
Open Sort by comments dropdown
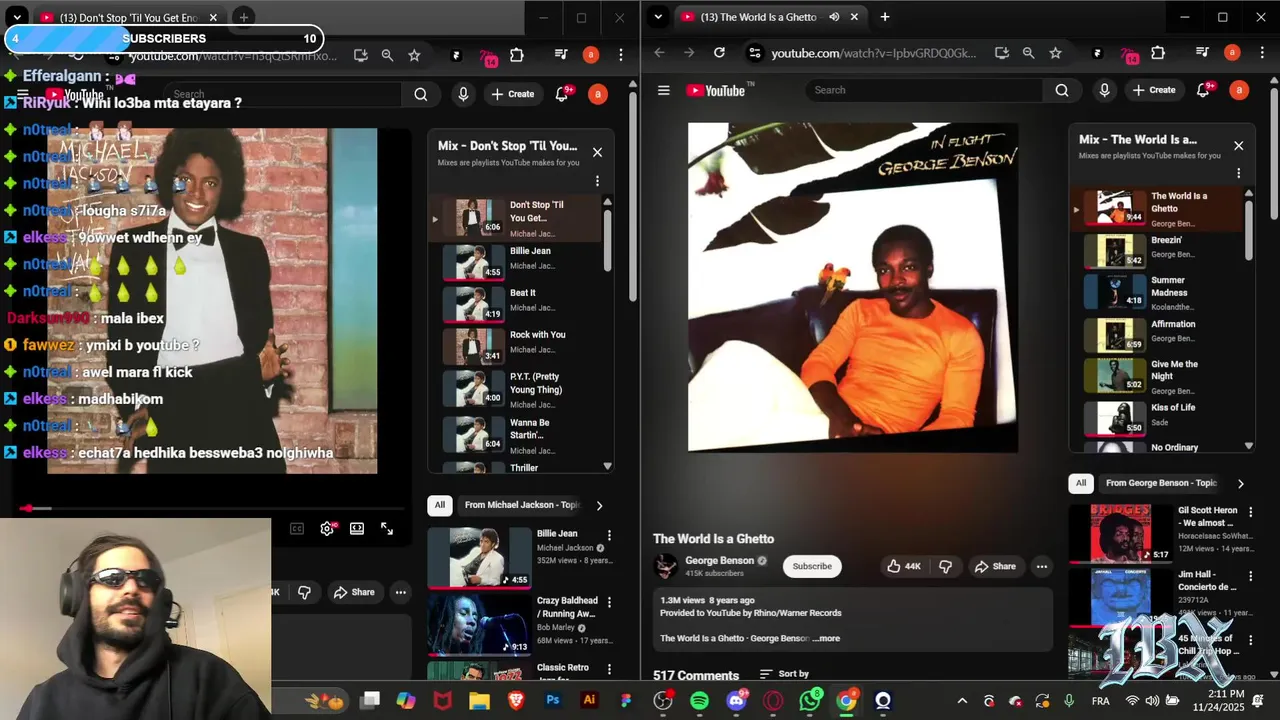pos(784,674)
